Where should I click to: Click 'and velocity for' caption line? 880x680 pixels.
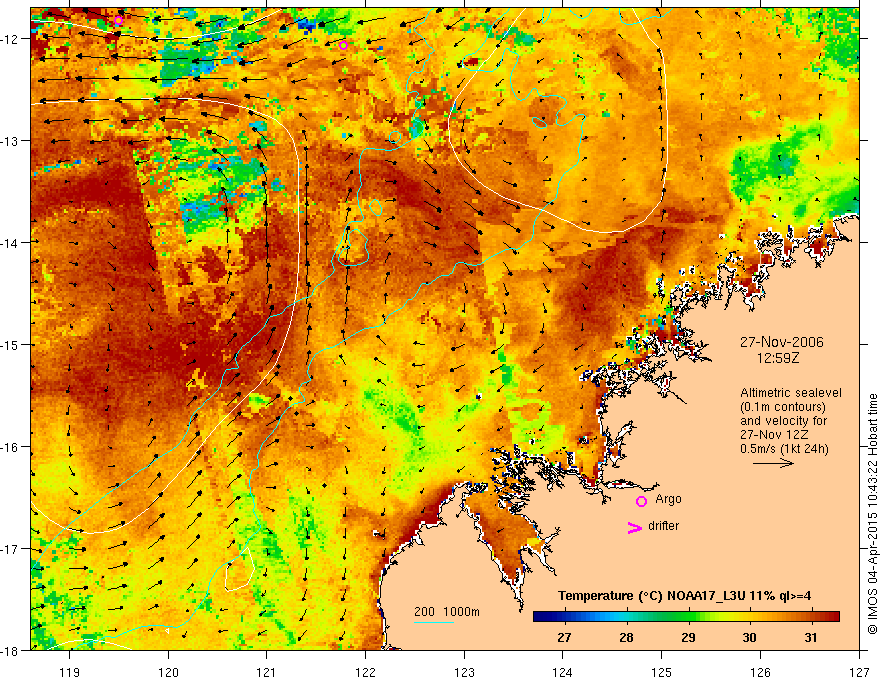pos(783,421)
